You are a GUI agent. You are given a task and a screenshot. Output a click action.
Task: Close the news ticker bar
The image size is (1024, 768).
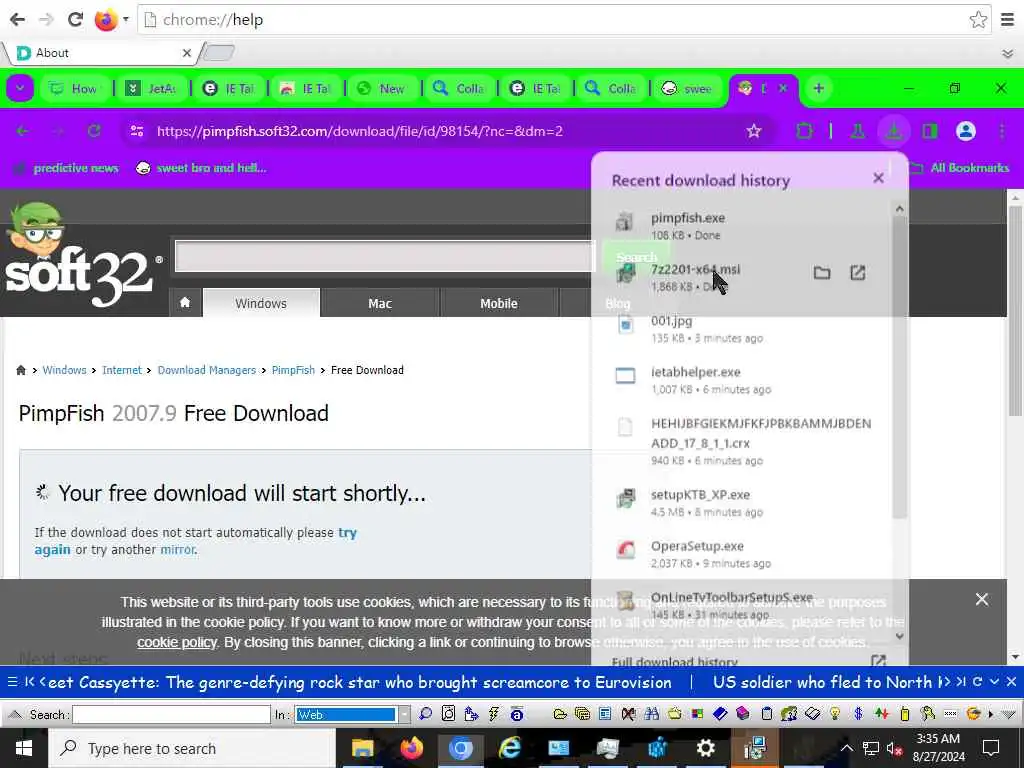tap(1011, 682)
